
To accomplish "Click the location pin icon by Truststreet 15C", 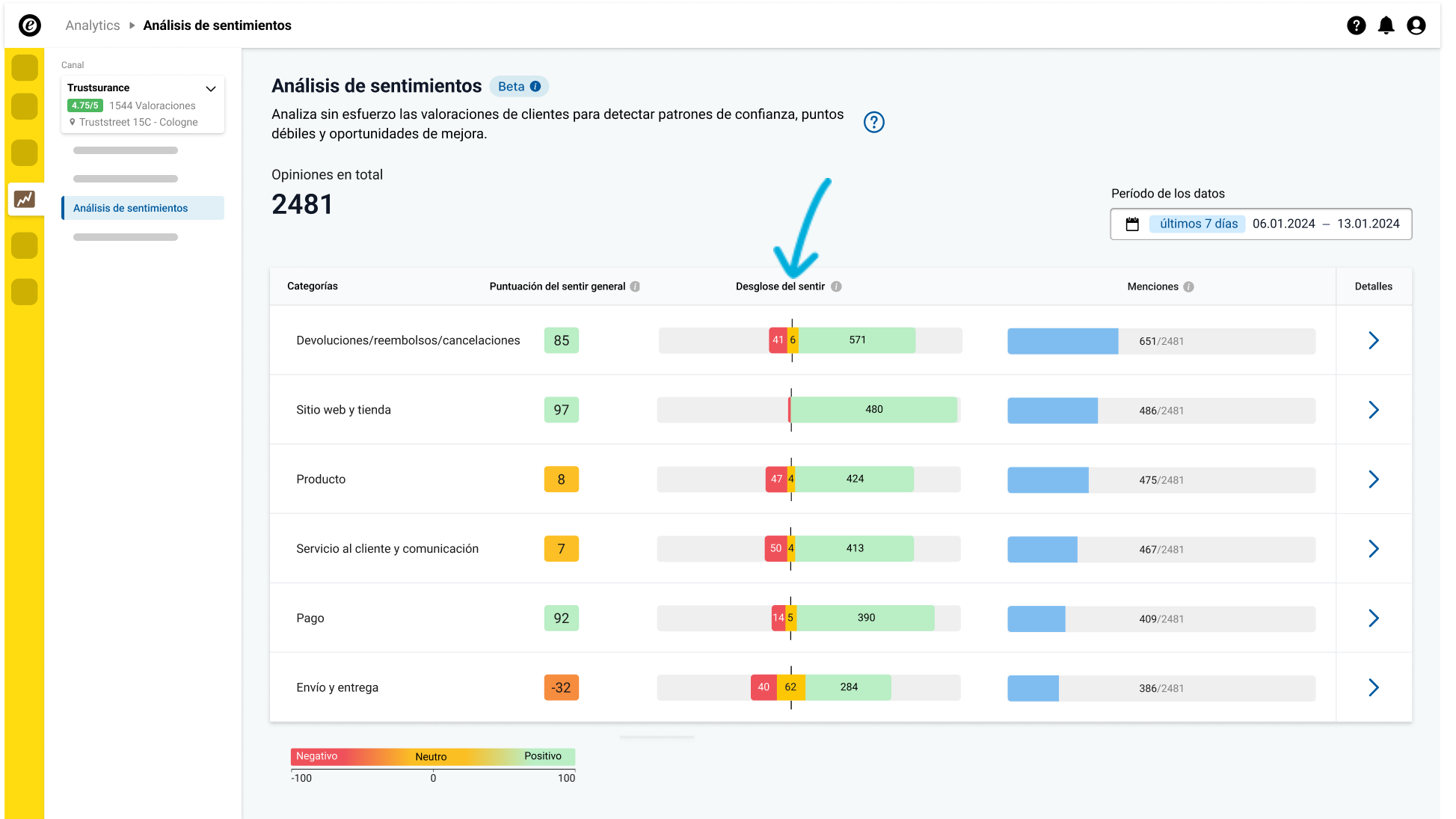I will coord(73,122).
